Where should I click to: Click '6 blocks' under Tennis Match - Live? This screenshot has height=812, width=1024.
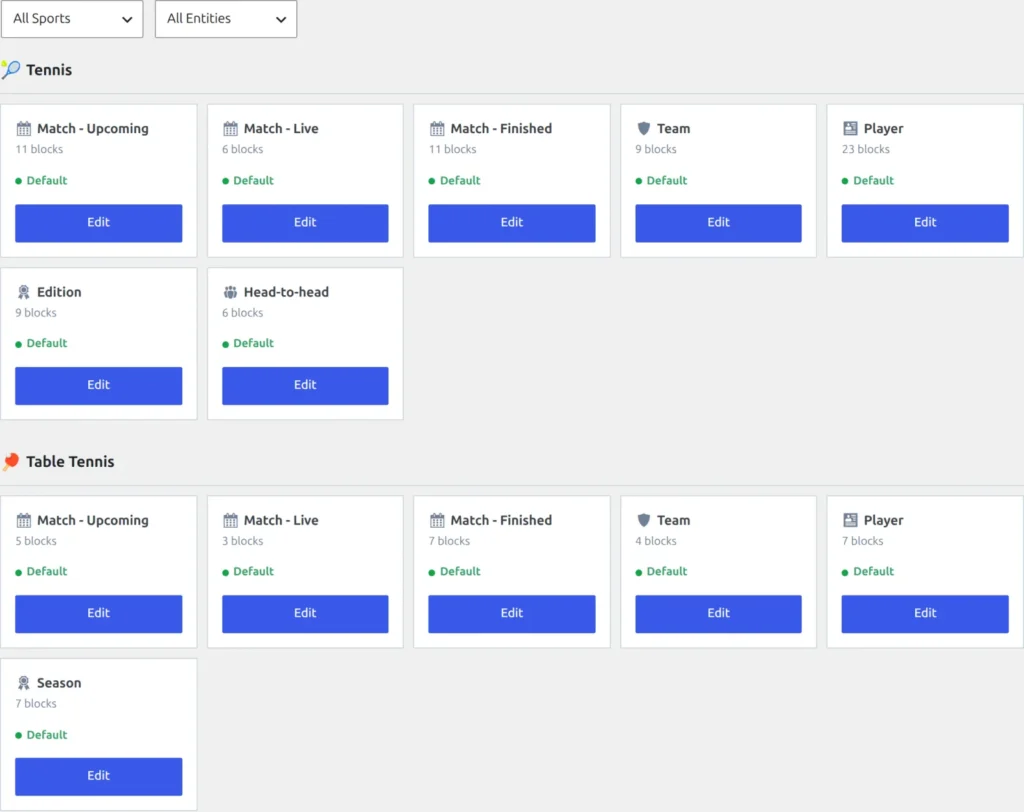pyautogui.click(x=242, y=149)
